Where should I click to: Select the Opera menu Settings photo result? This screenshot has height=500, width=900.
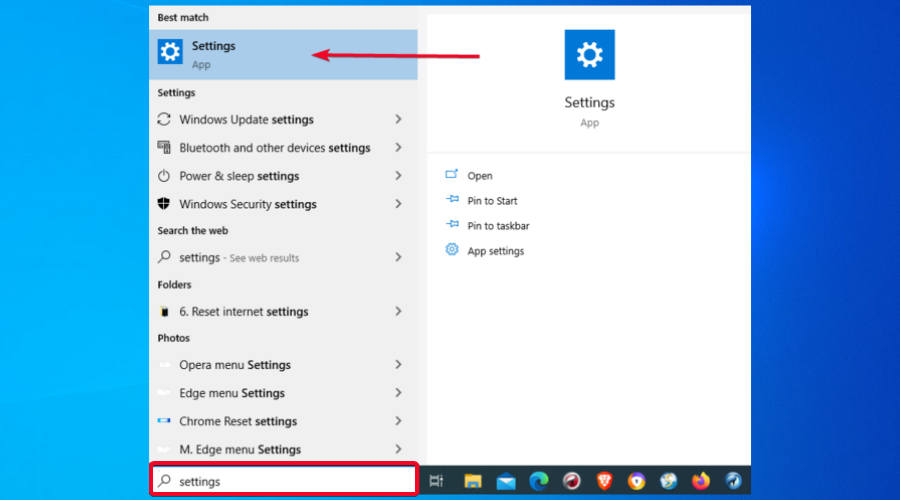tap(235, 365)
